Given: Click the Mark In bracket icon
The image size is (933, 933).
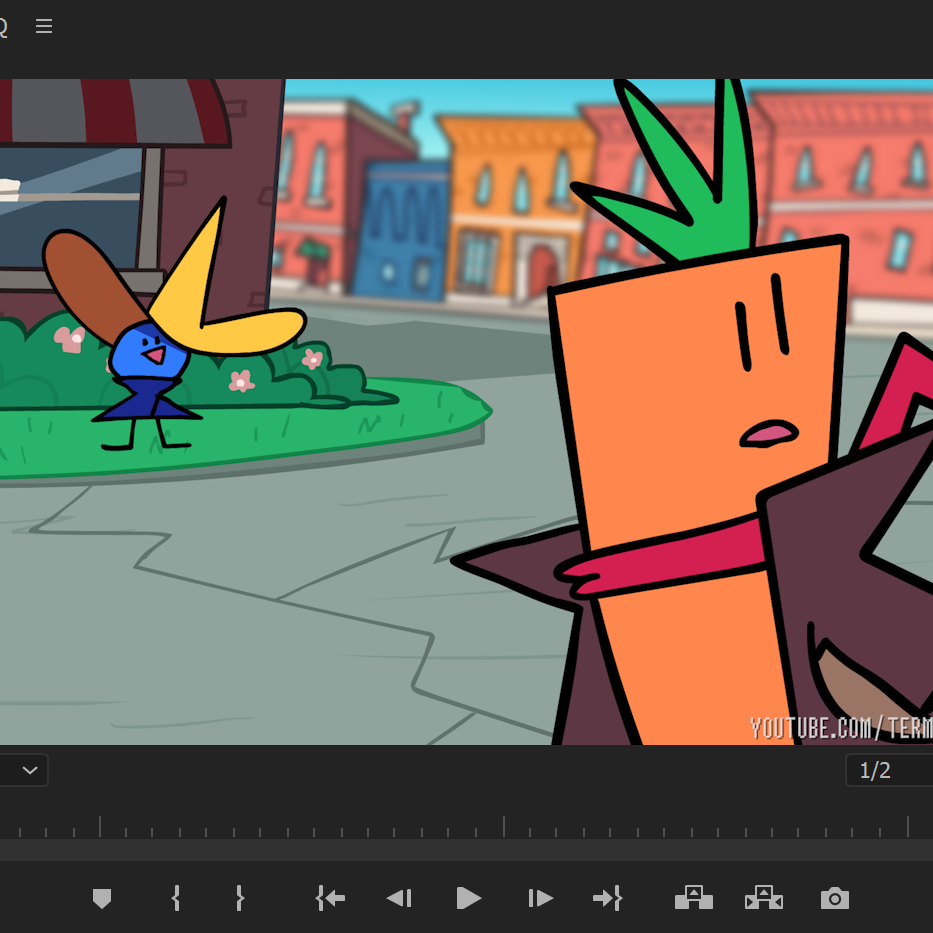Looking at the screenshot, I should [x=176, y=898].
